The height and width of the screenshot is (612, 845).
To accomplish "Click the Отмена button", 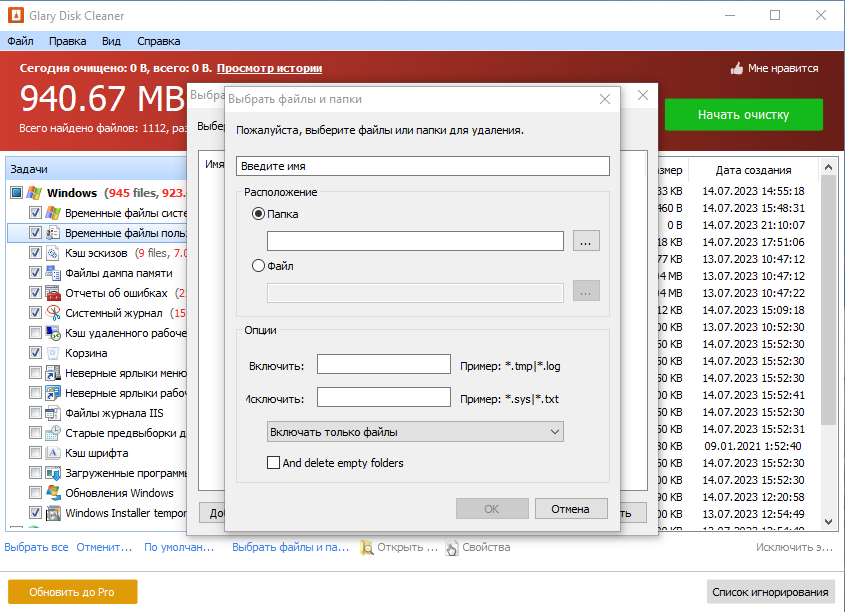I will point(571,509).
